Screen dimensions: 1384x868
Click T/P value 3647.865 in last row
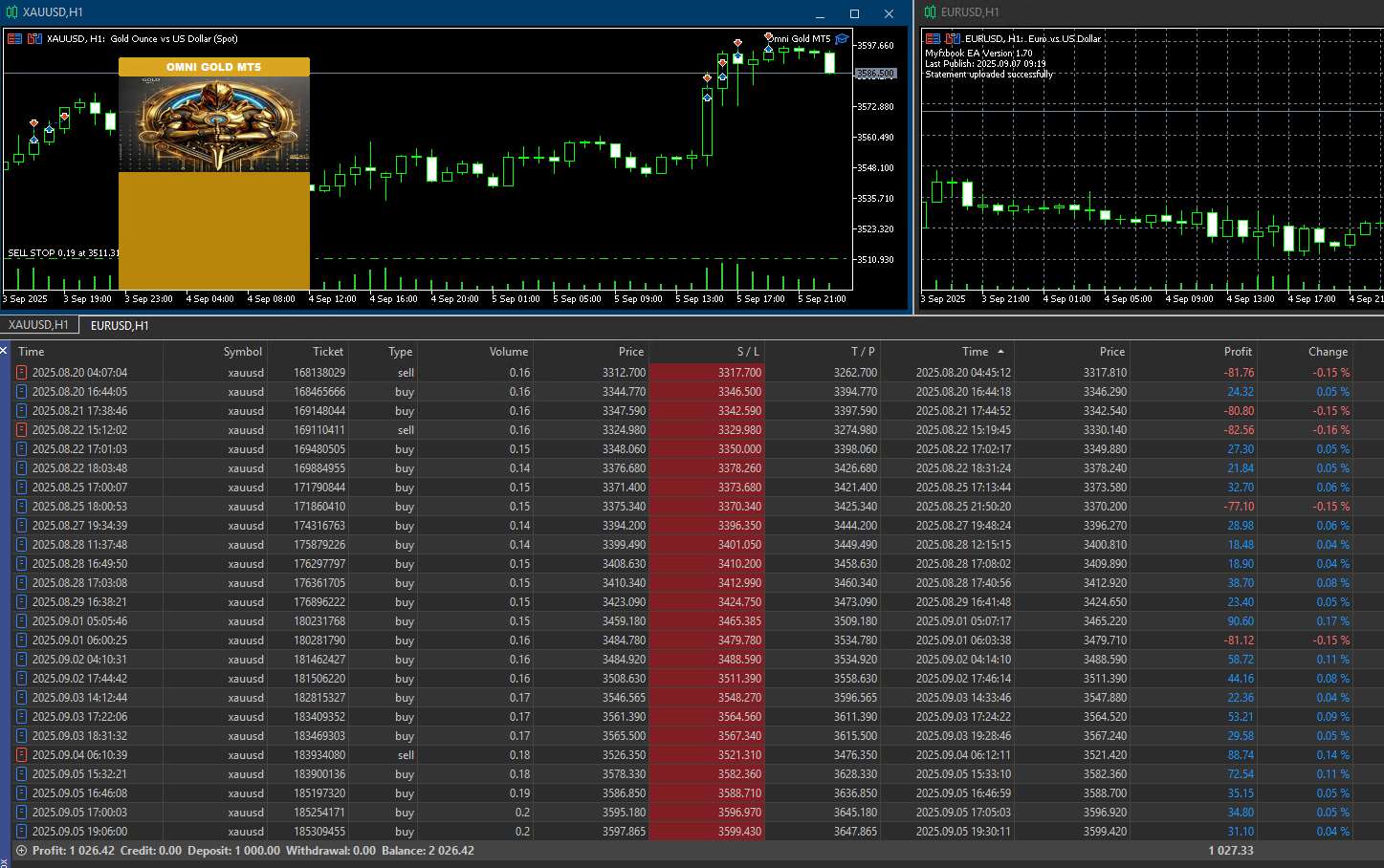[854, 832]
